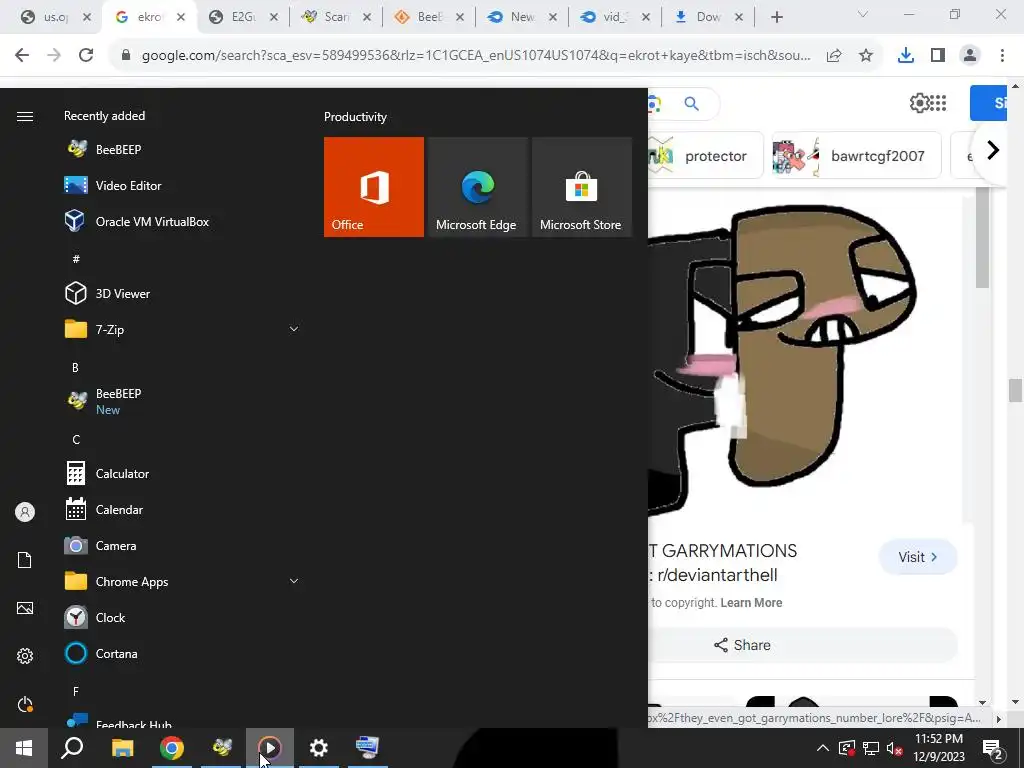Switch to the Dow downloads tab

[708, 17]
